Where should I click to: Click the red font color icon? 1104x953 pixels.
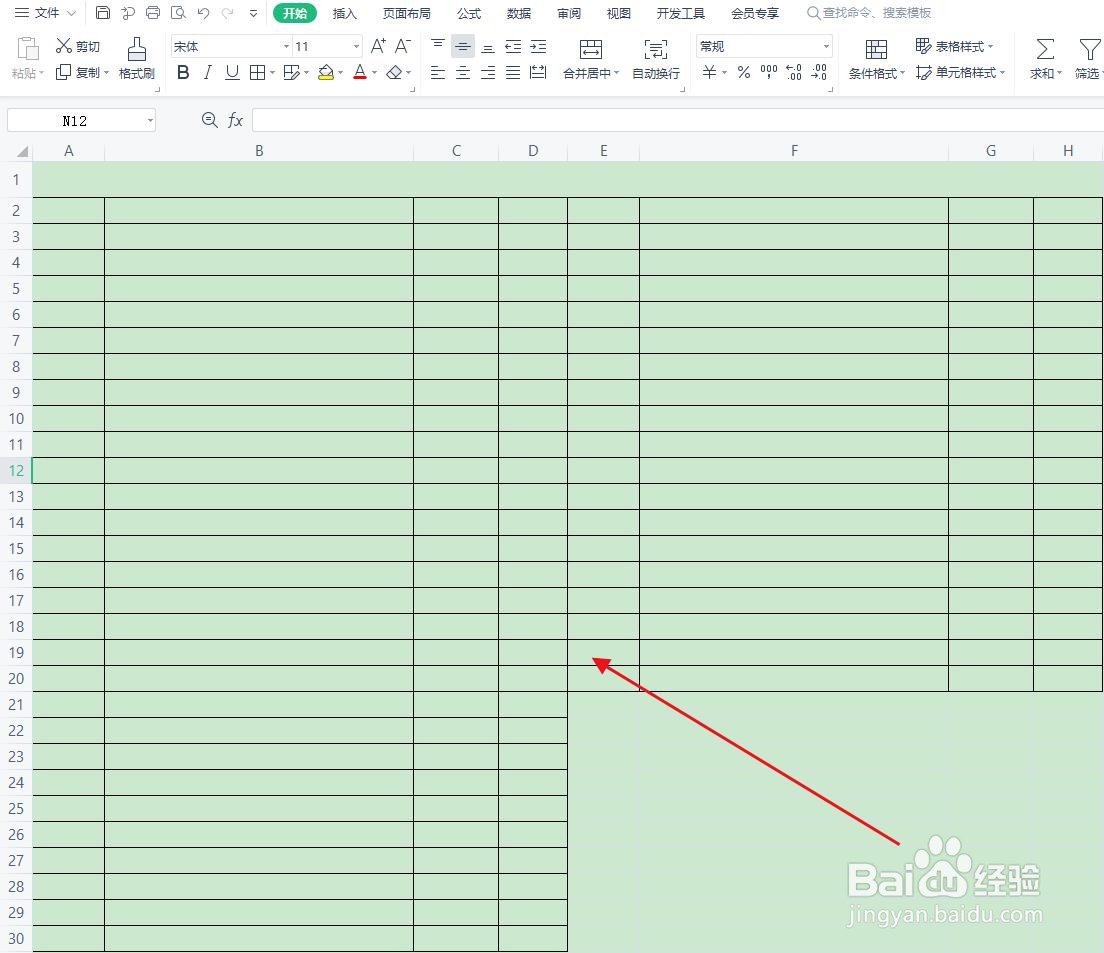(x=360, y=72)
